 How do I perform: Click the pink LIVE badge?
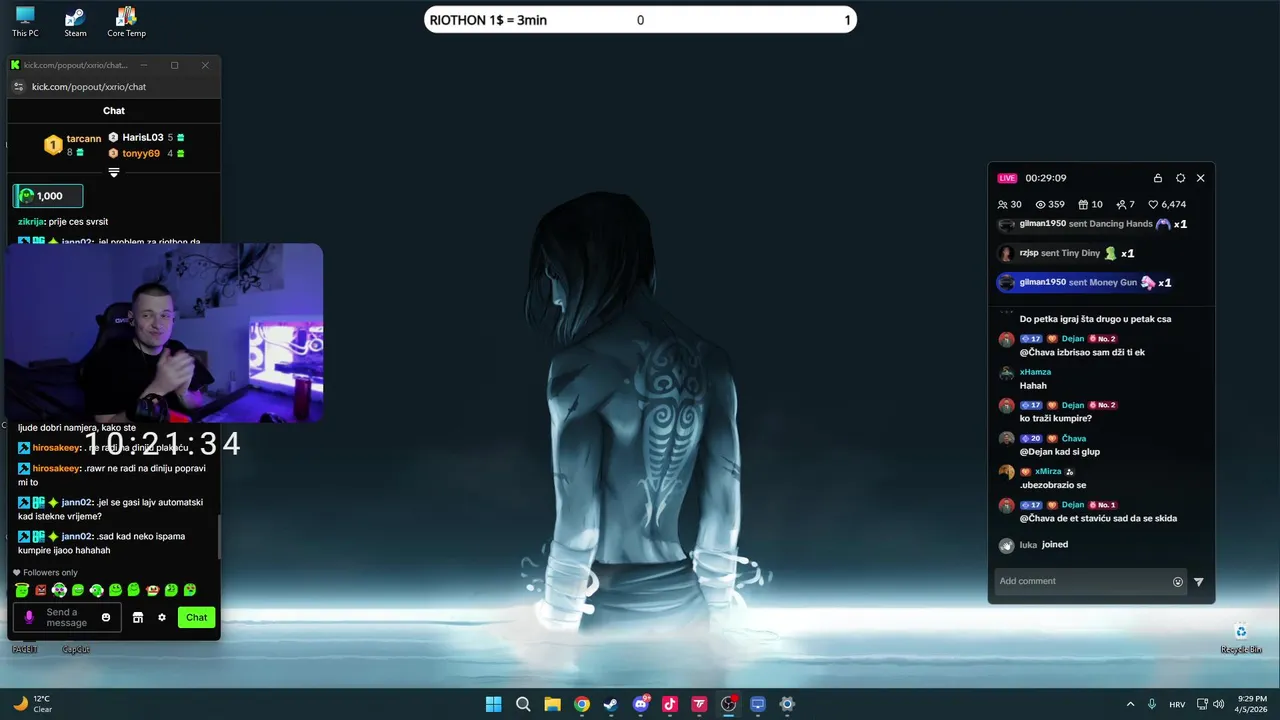pyautogui.click(x=1007, y=178)
